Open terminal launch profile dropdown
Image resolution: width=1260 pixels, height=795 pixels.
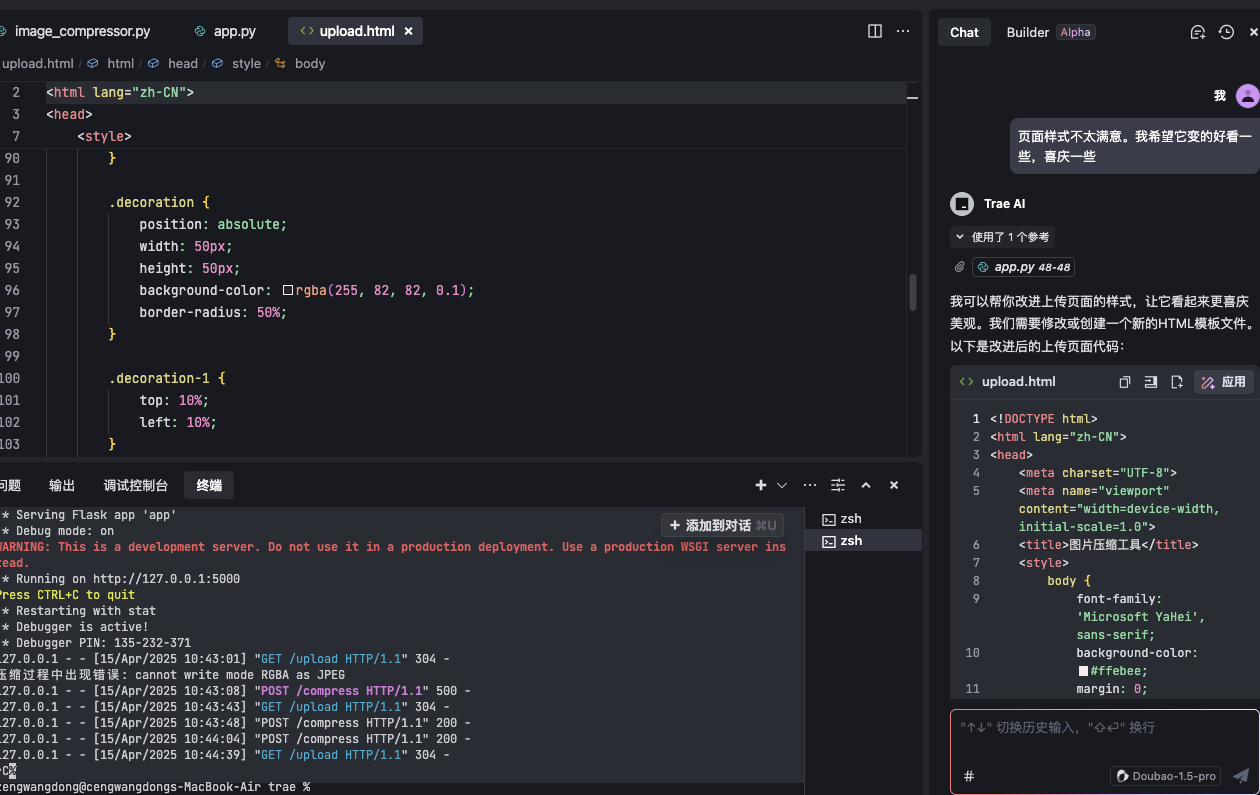(x=782, y=485)
